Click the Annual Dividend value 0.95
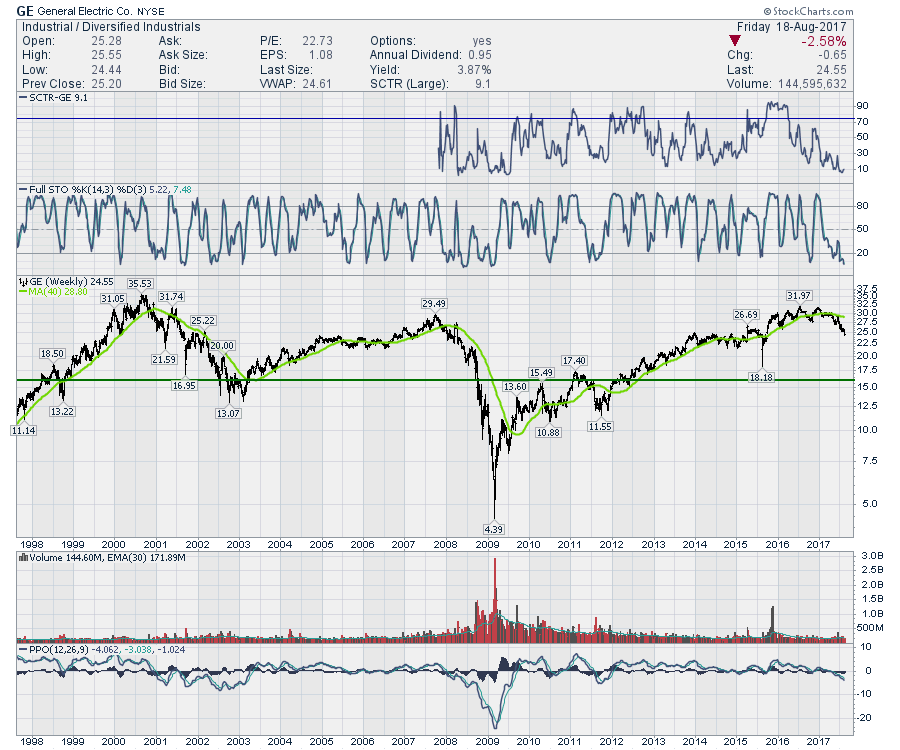Viewport: 900px width, 750px height. (x=480, y=55)
